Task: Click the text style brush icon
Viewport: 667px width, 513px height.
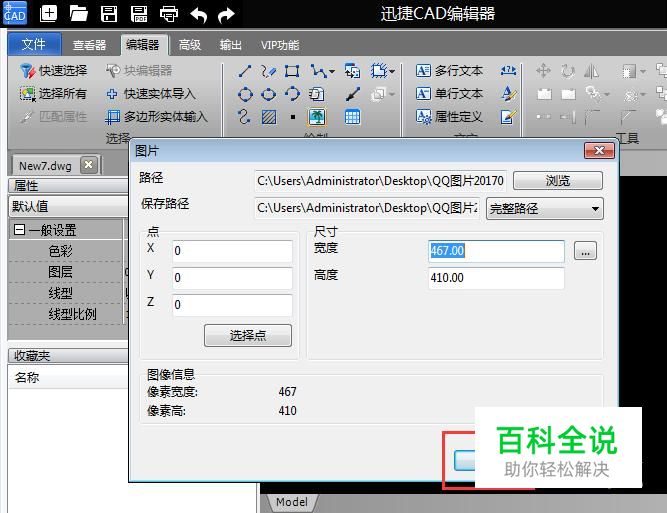Action: click(508, 94)
